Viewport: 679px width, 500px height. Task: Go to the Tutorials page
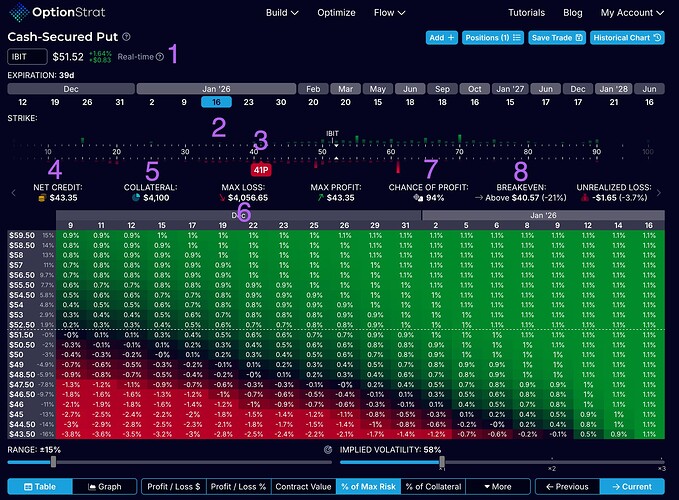526,13
